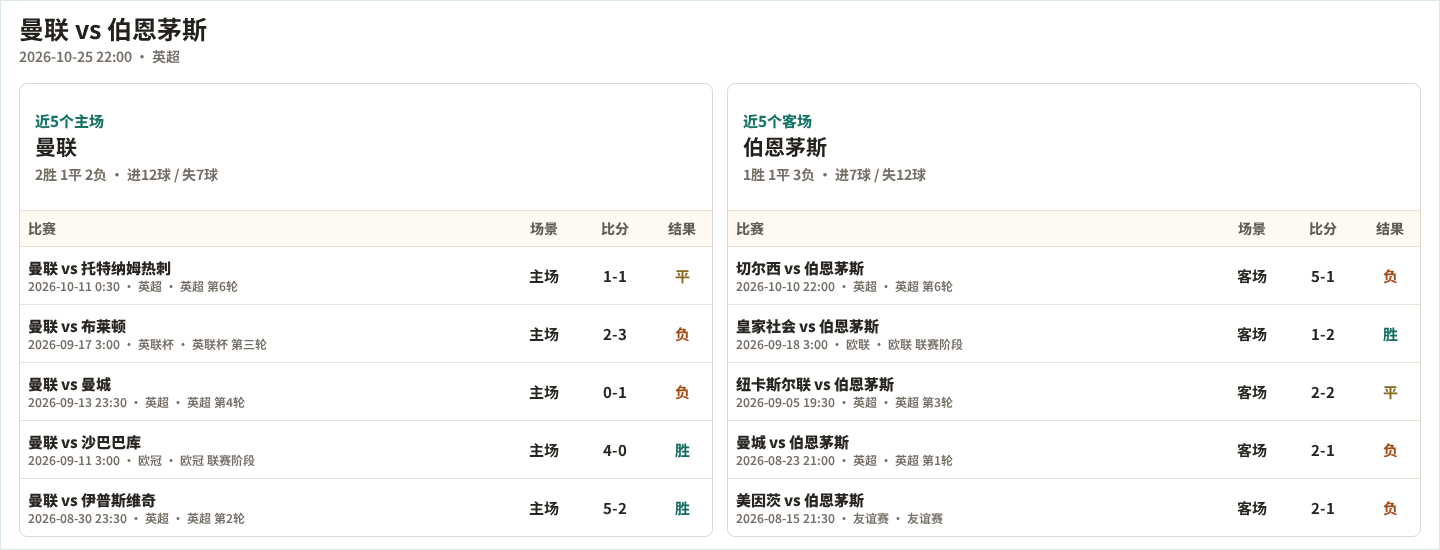Click score 2-1 in 曼城 vs 伯恩茅斯 row
1440x550 pixels.
click(x=1323, y=450)
